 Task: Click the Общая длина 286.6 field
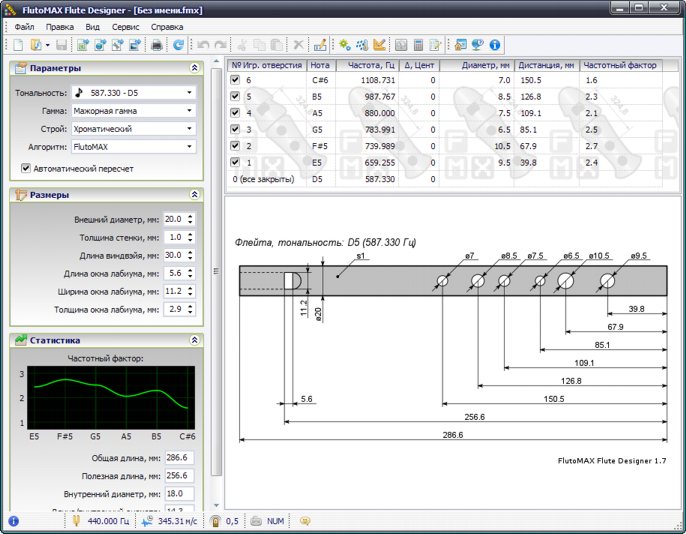tap(179, 457)
